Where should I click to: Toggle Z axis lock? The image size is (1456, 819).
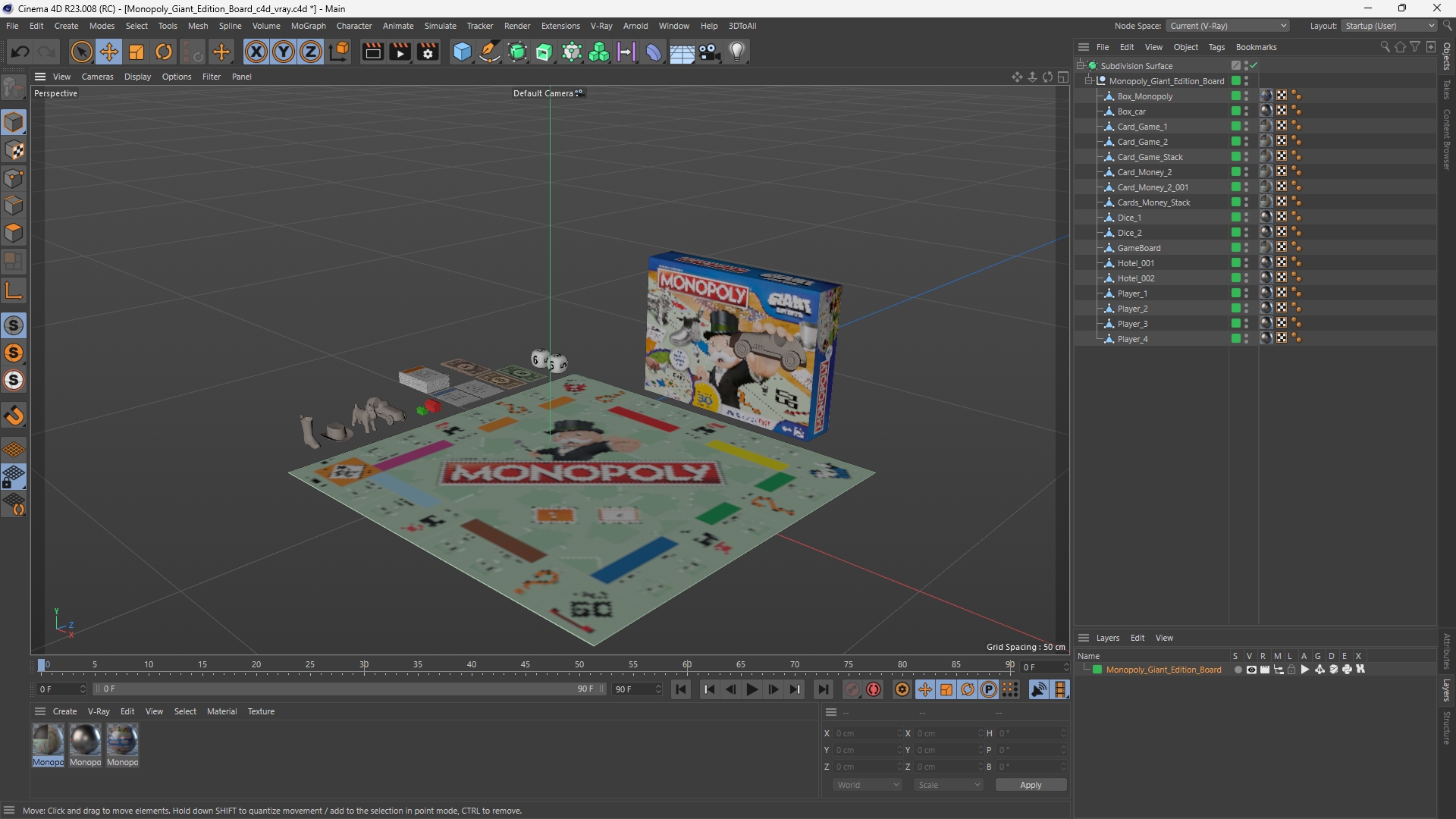(x=311, y=52)
